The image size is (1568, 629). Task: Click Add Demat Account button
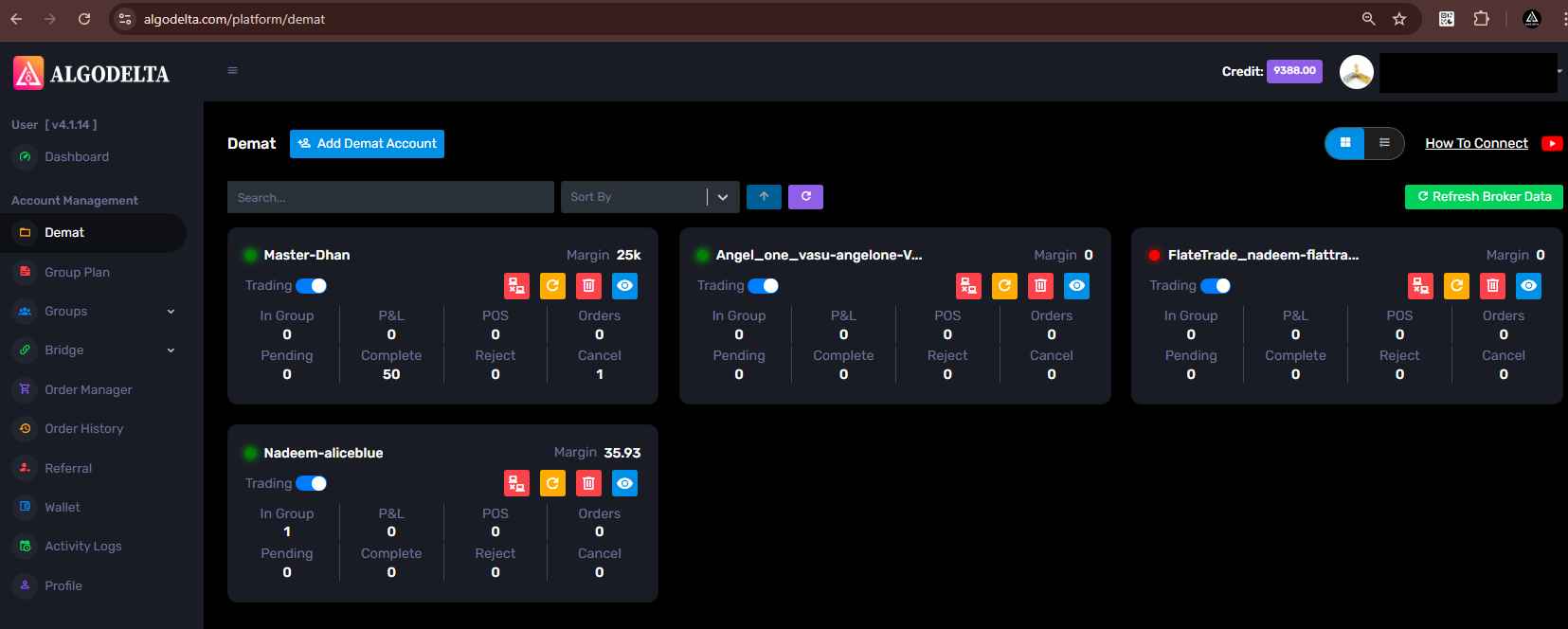point(367,144)
